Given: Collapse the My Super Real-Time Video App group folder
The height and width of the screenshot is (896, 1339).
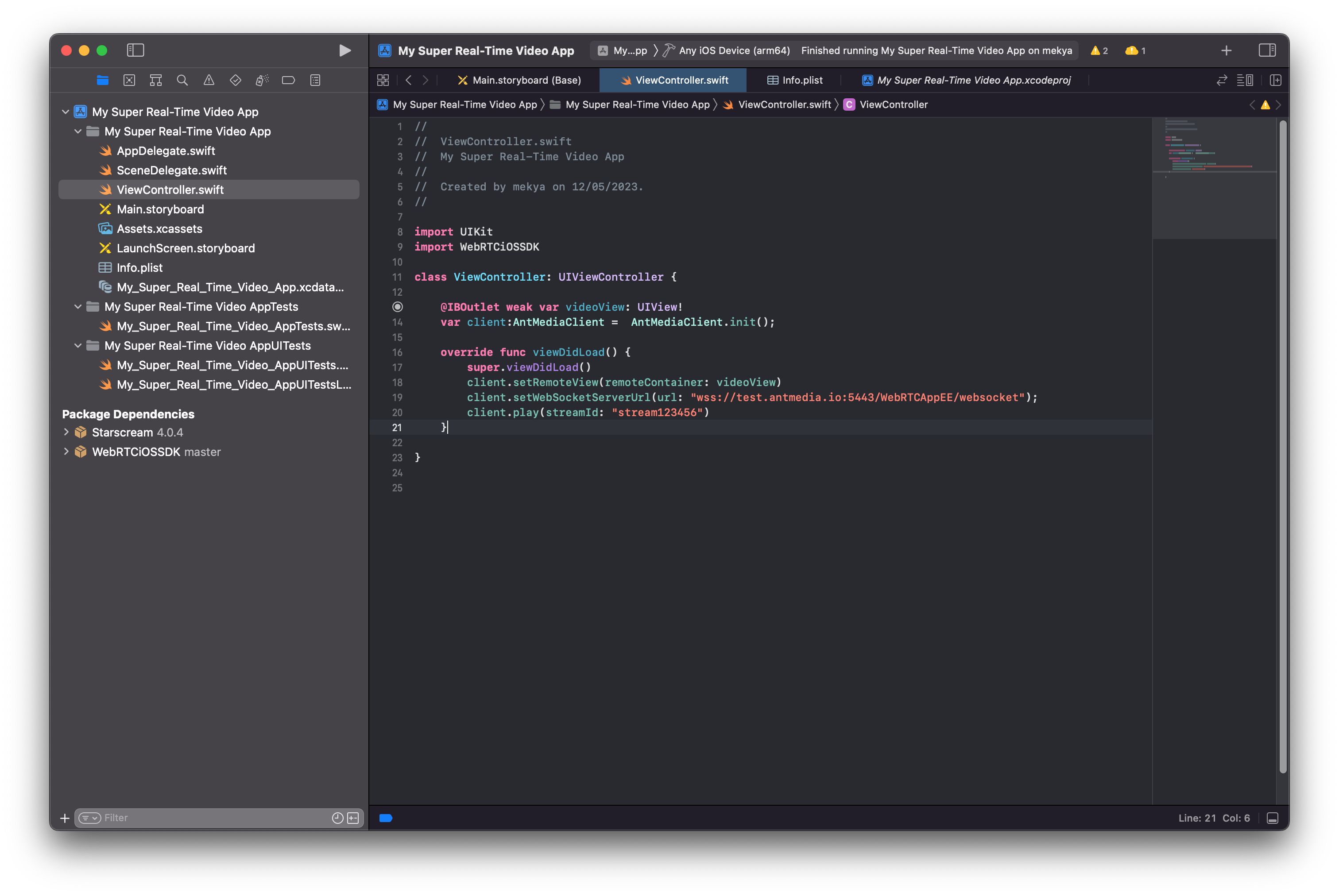Looking at the screenshot, I should (78, 131).
